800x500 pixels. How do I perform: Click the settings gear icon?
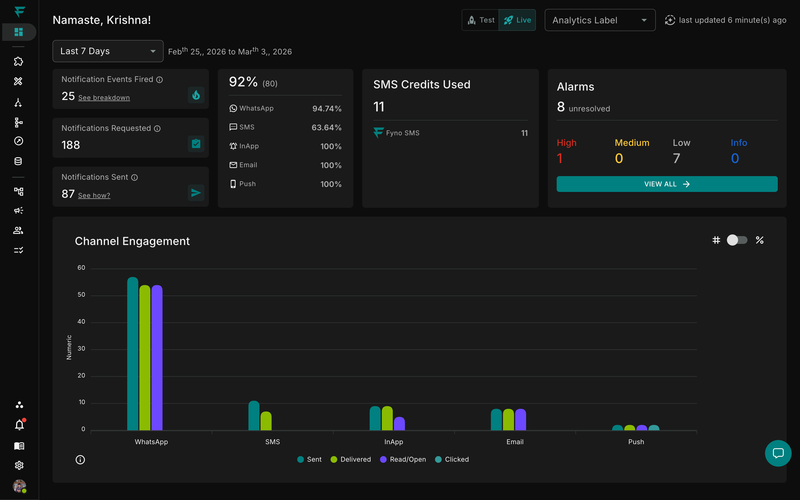(x=19, y=466)
